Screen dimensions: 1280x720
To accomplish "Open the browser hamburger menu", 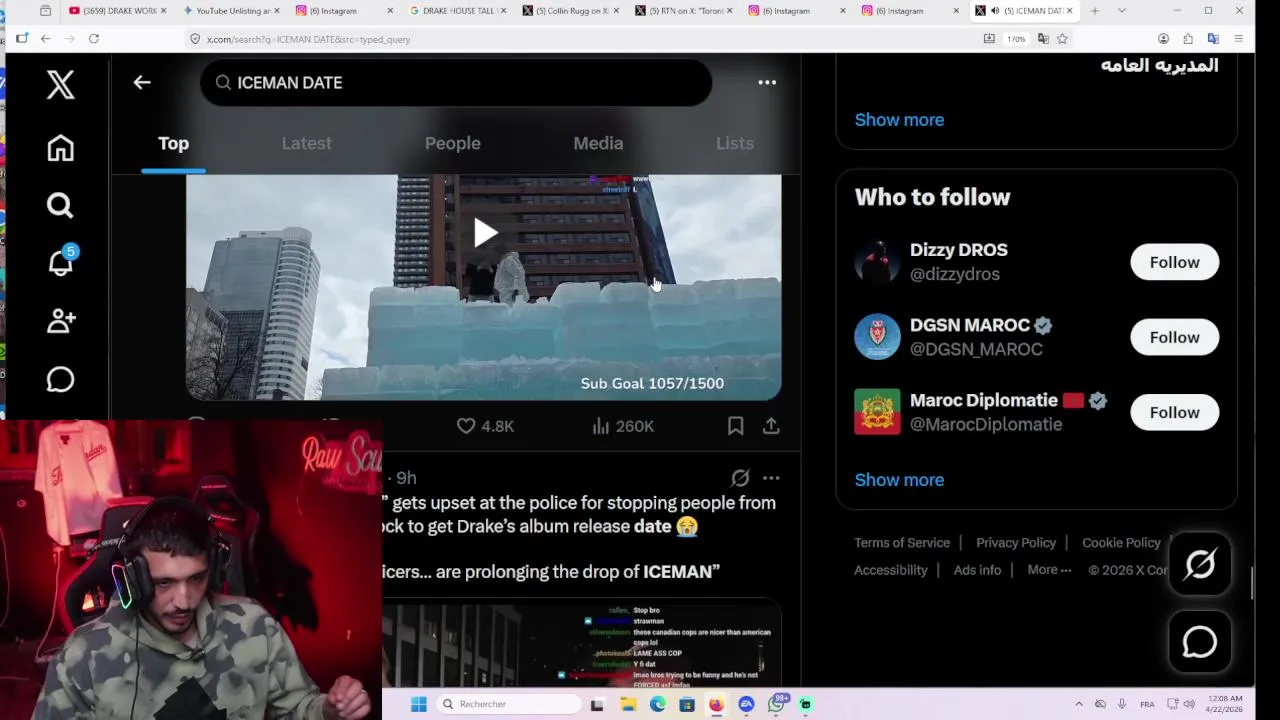I will pyautogui.click(x=1238, y=39).
